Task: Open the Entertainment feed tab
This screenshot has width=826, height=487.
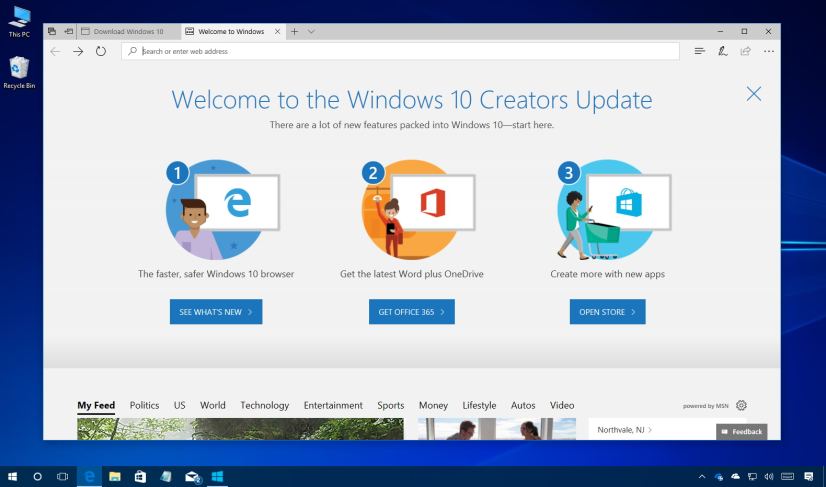Action: [x=333, y=405]
